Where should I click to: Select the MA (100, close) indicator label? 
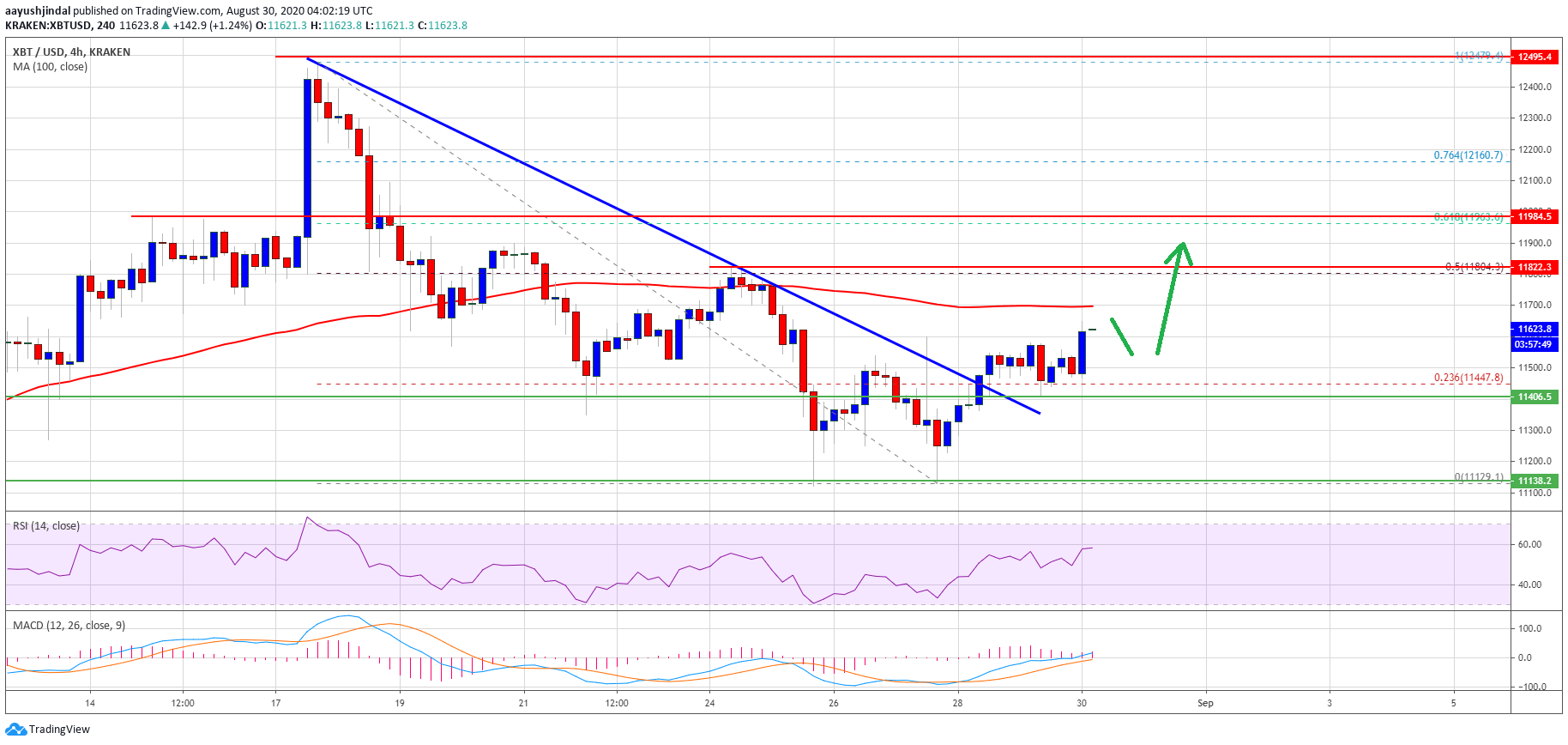coord(51,67)
